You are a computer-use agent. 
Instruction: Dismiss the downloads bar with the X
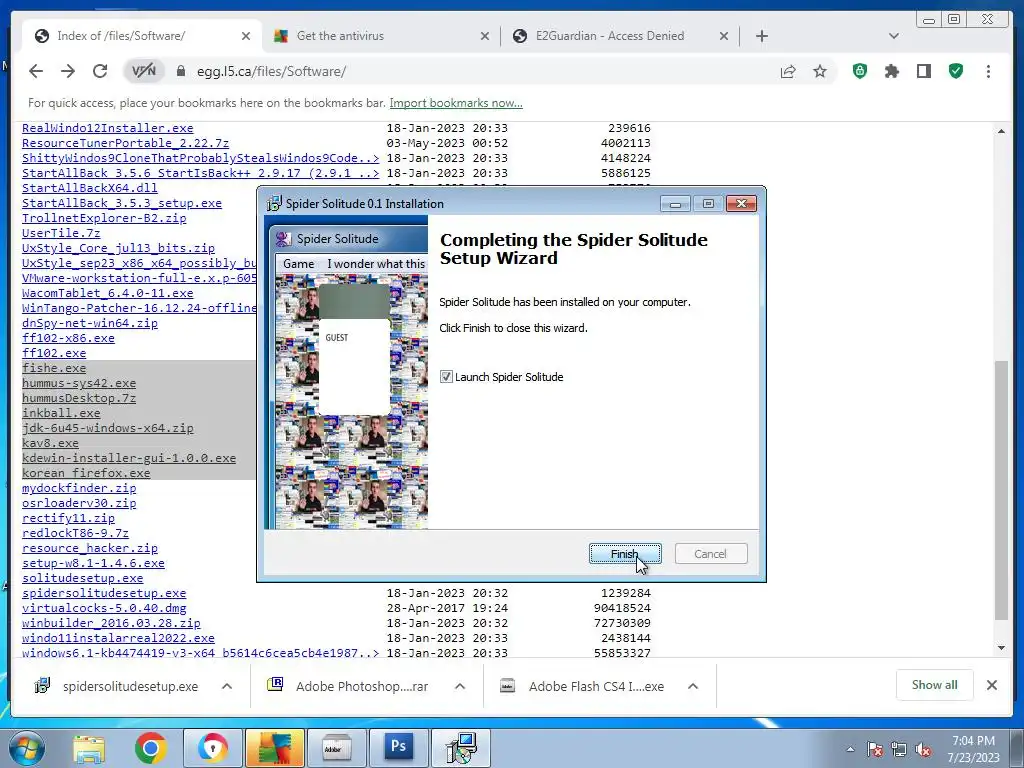991,685
